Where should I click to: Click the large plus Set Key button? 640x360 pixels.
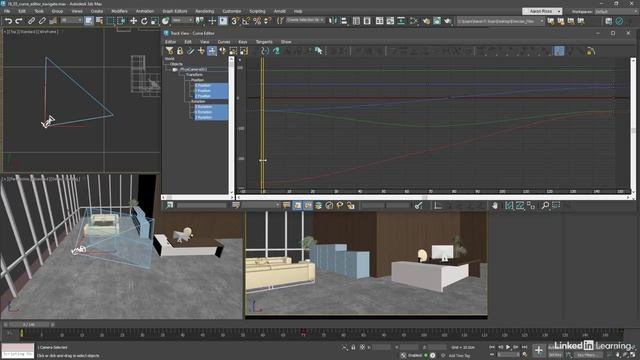(x=538, y=350)
